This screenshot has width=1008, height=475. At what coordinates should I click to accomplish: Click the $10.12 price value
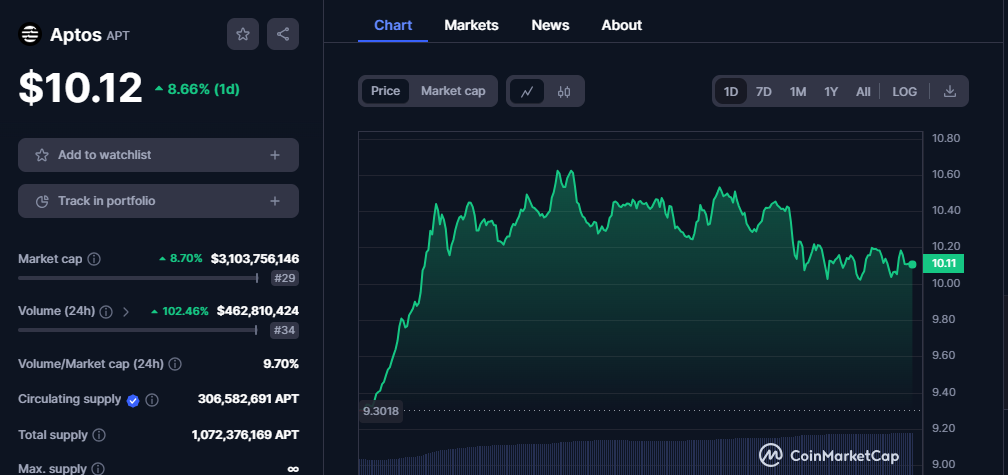80,88
